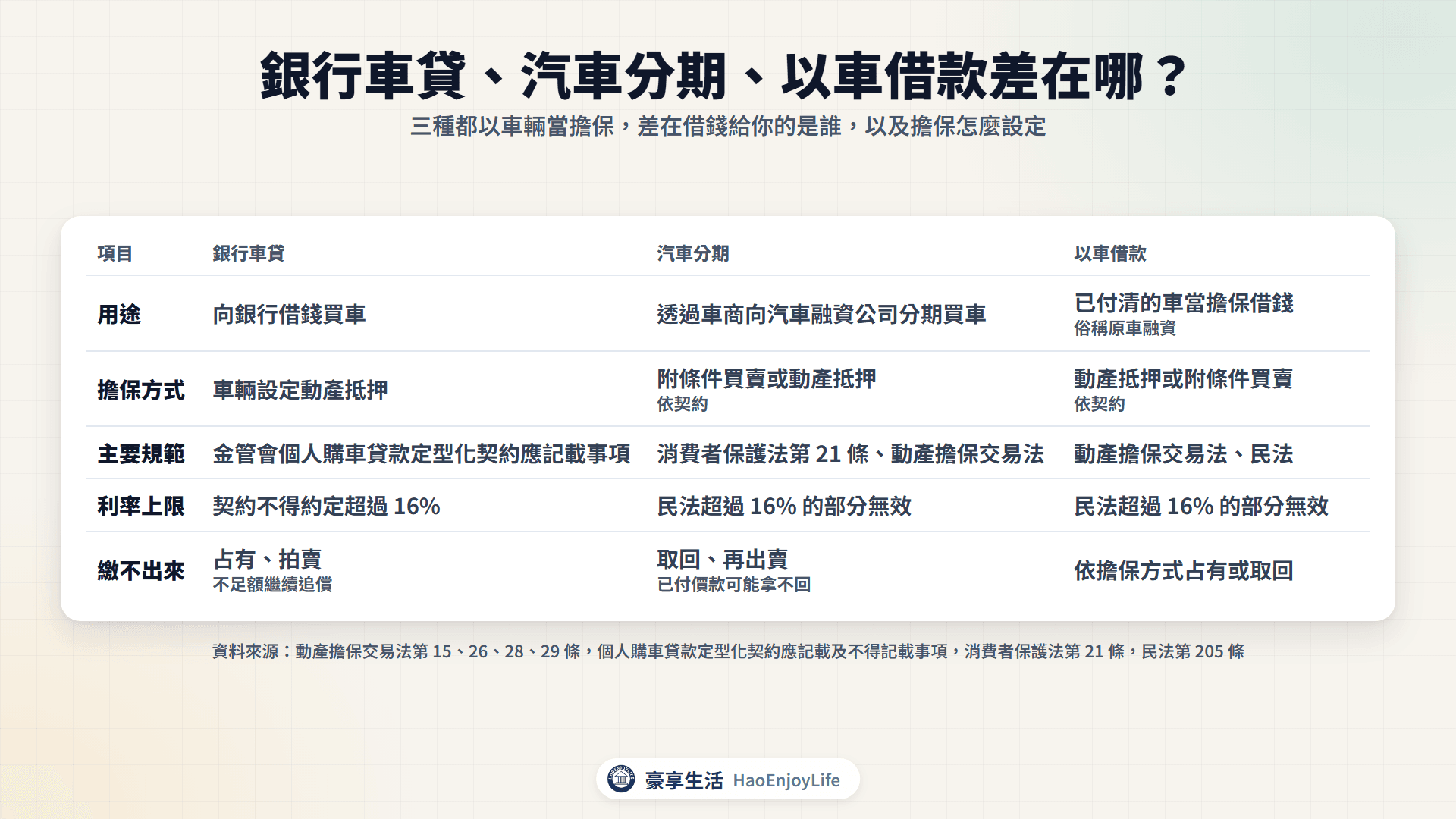Click the cell 取回、再出賣
This screenshot has height=819, width=1456.
click(x=723, y=559)
